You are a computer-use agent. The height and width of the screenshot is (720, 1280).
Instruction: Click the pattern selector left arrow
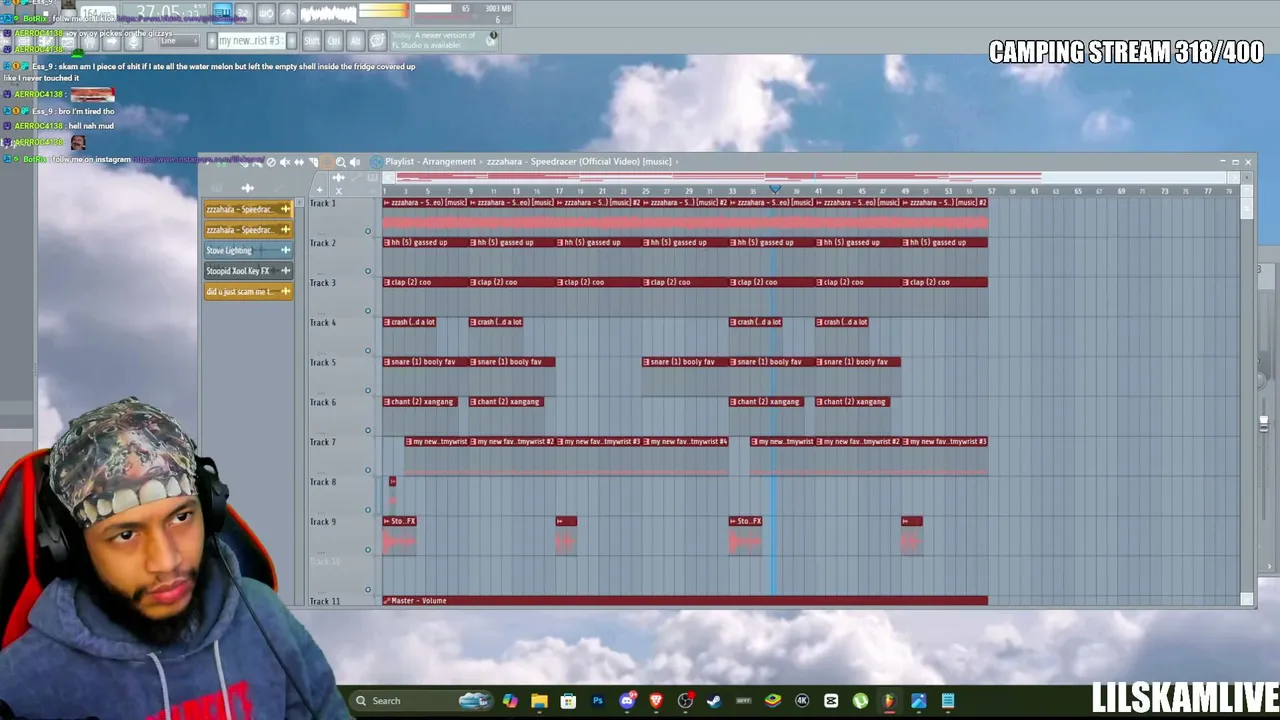211,41
